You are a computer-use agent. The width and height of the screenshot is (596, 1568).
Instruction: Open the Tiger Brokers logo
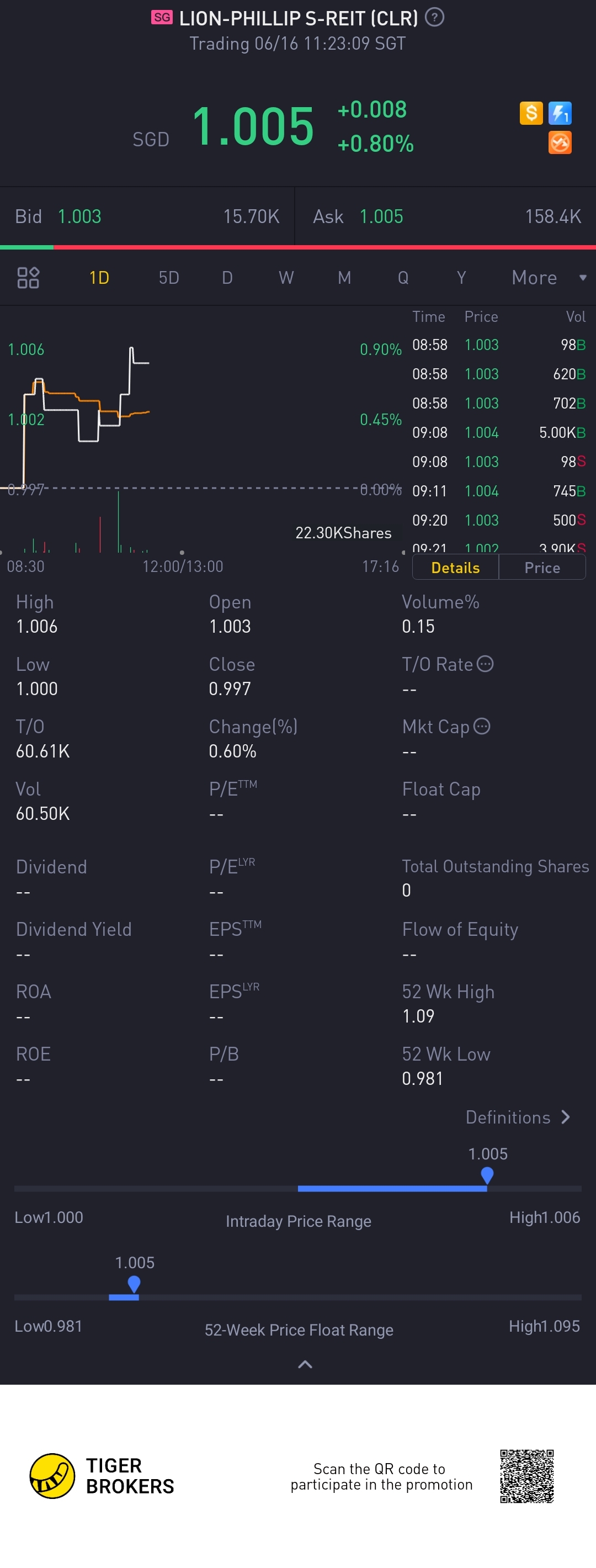click(x=52, y=1475)
